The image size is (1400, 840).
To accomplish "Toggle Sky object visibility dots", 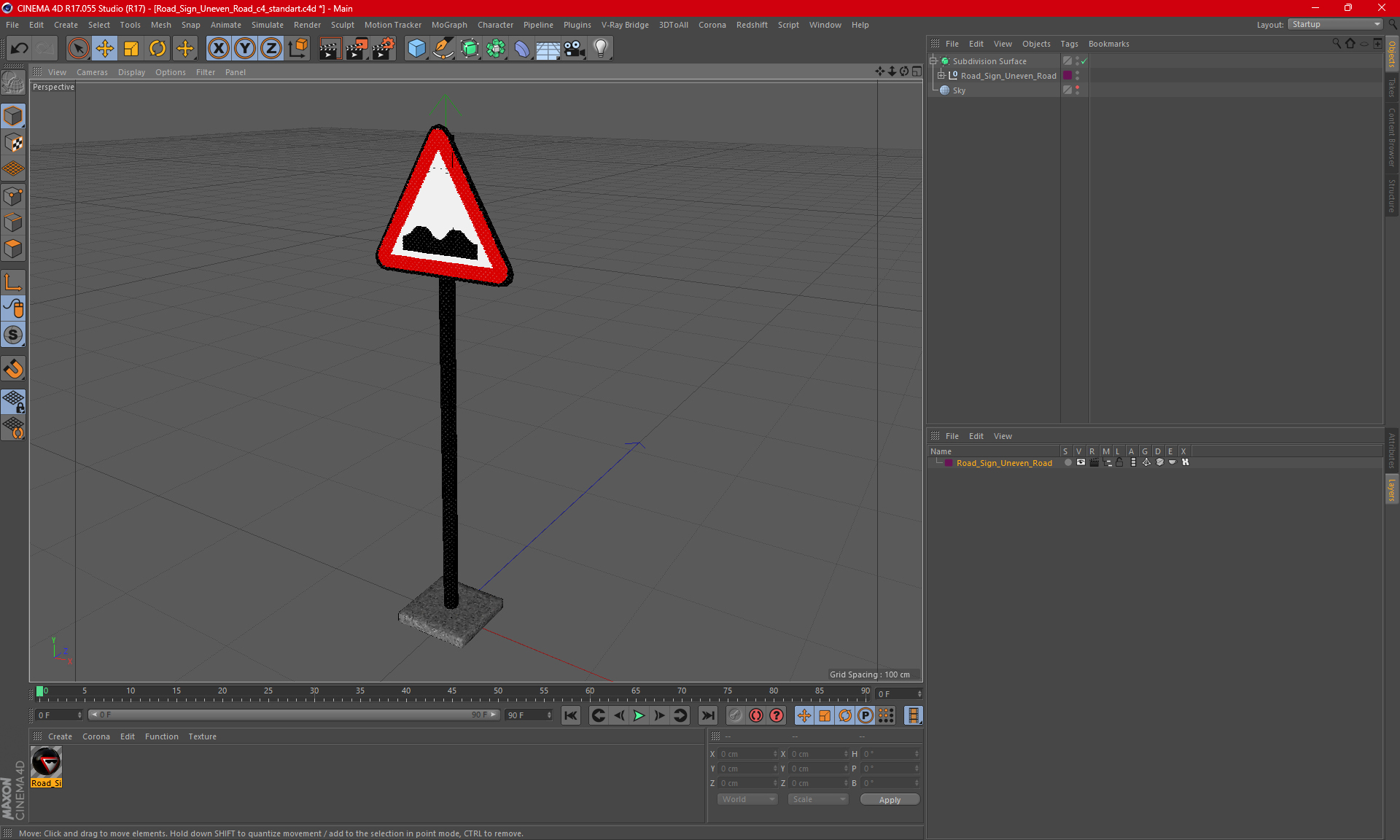I will coord(1077,90).
